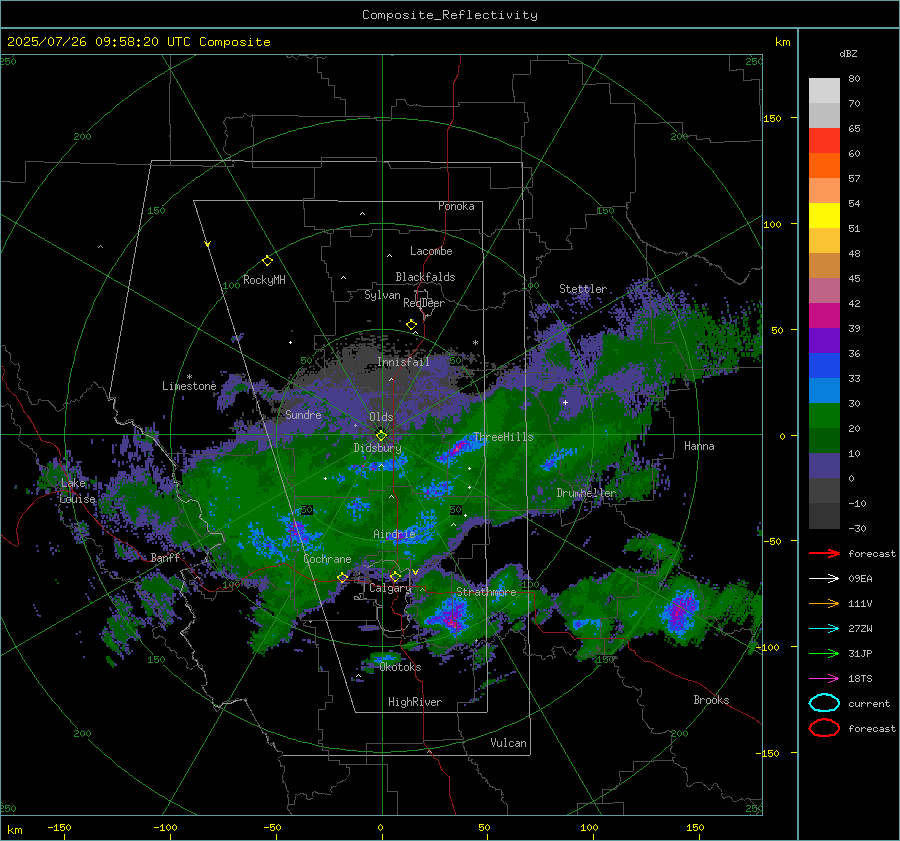This screenshot has width=900, height=841.
Task: Select the yellow radar-site diamond at Olds
Action: 381,436
